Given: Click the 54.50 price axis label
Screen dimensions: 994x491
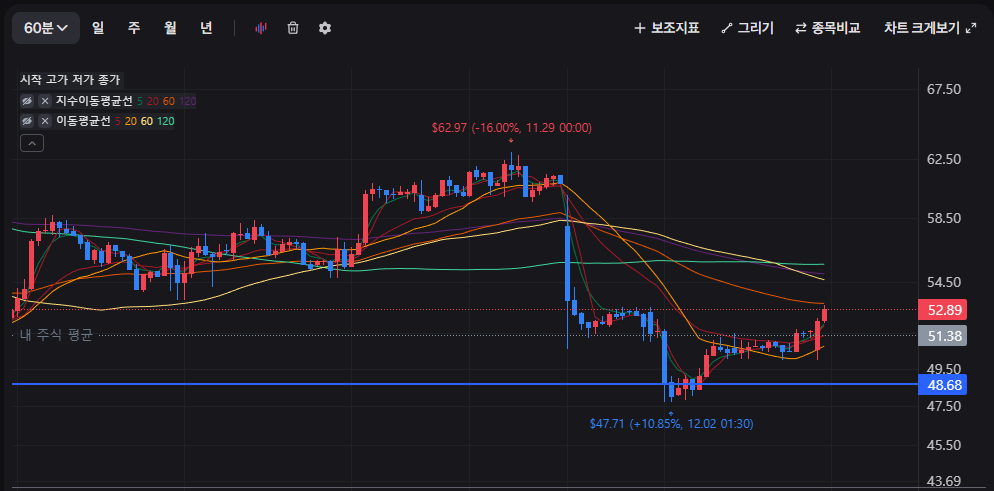Looking at the screenshot, I should click(944, 281).
